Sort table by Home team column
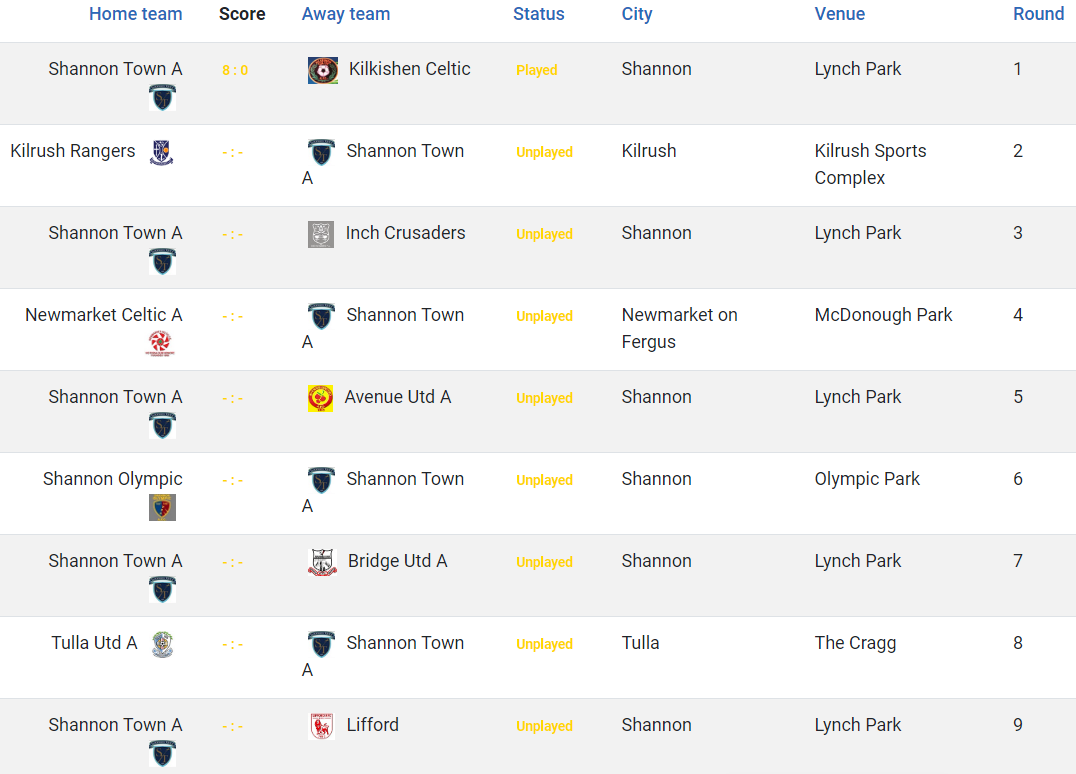Screen dimensions: 1076x774 click(x=136, y=14)
